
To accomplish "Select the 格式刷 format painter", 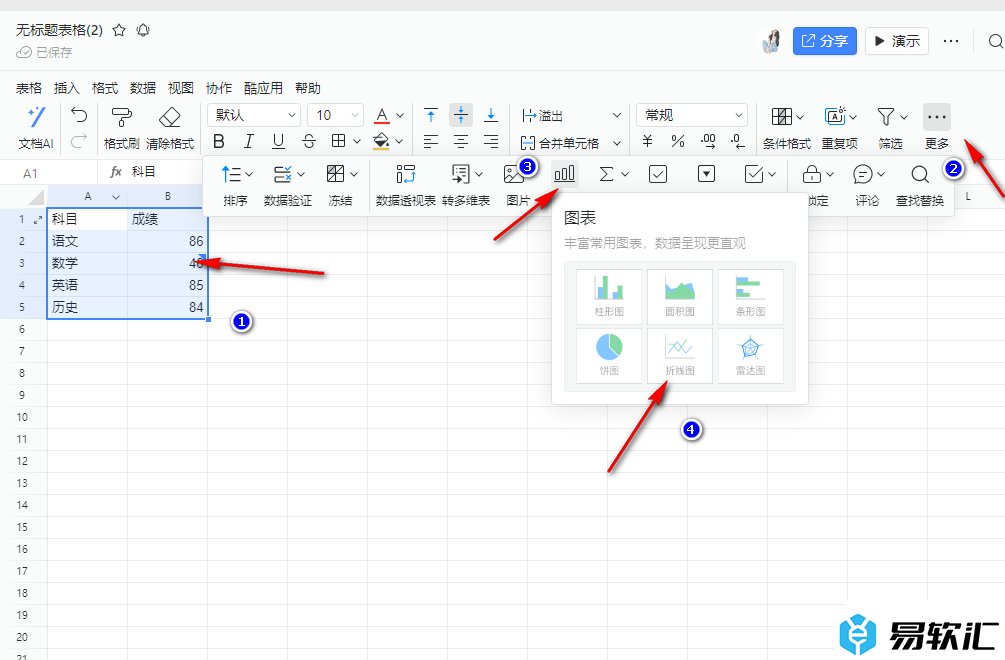I will 121,128.
